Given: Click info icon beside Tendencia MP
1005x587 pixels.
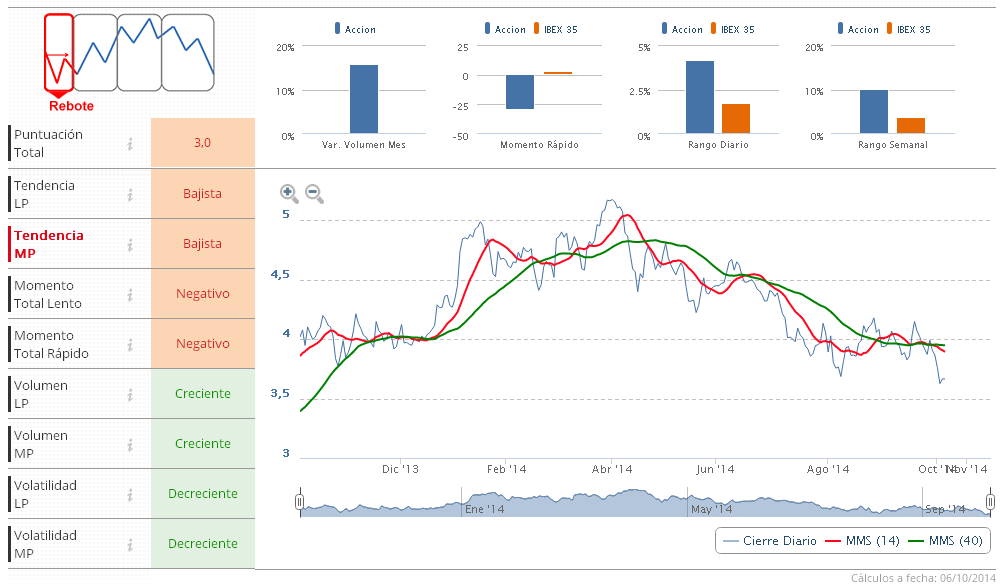Looking at the screenshot, I should 130,244.
